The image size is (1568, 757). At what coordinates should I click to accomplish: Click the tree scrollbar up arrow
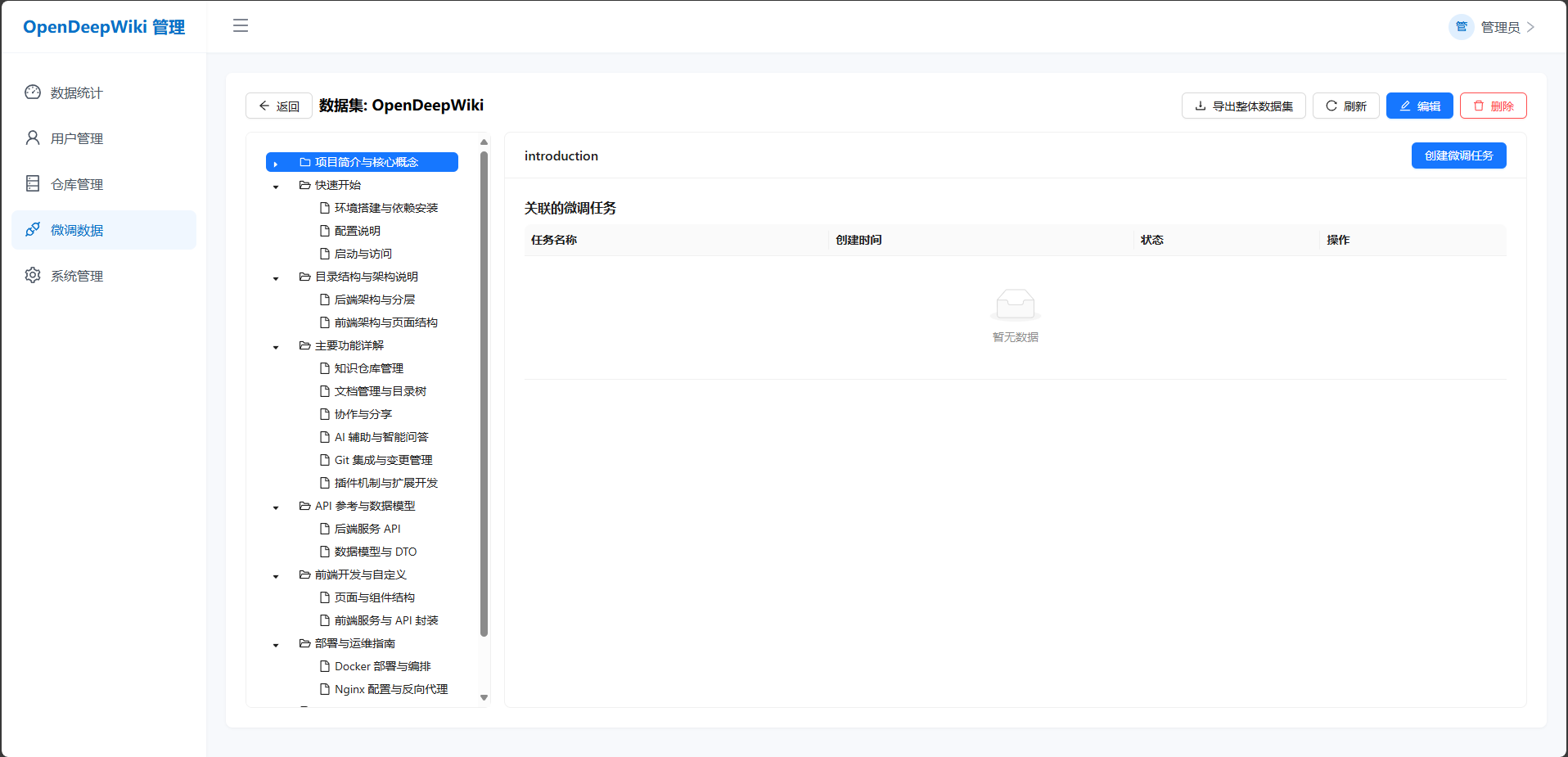[x=484, y=142]
